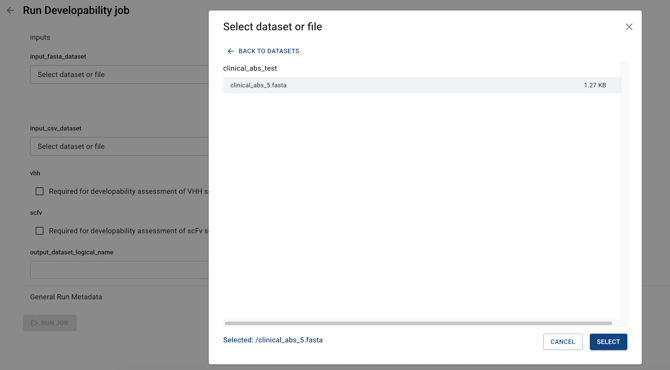Viewport: 670px width, 370px height.
Task: Go back using the page arrow icon
Action: coord(11,11)
